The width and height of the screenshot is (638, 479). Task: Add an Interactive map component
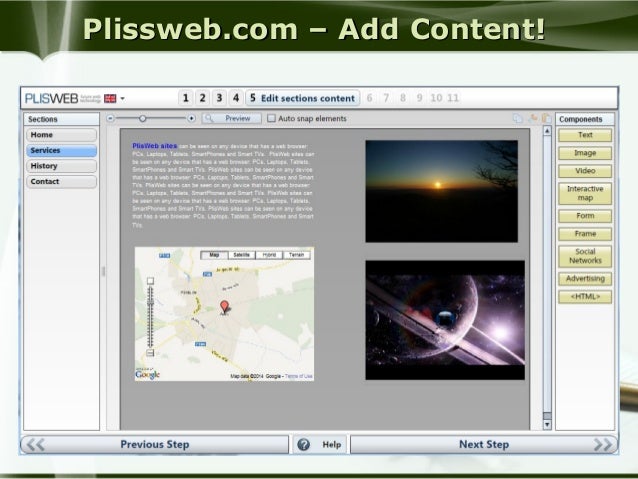(x=585, y=193)
